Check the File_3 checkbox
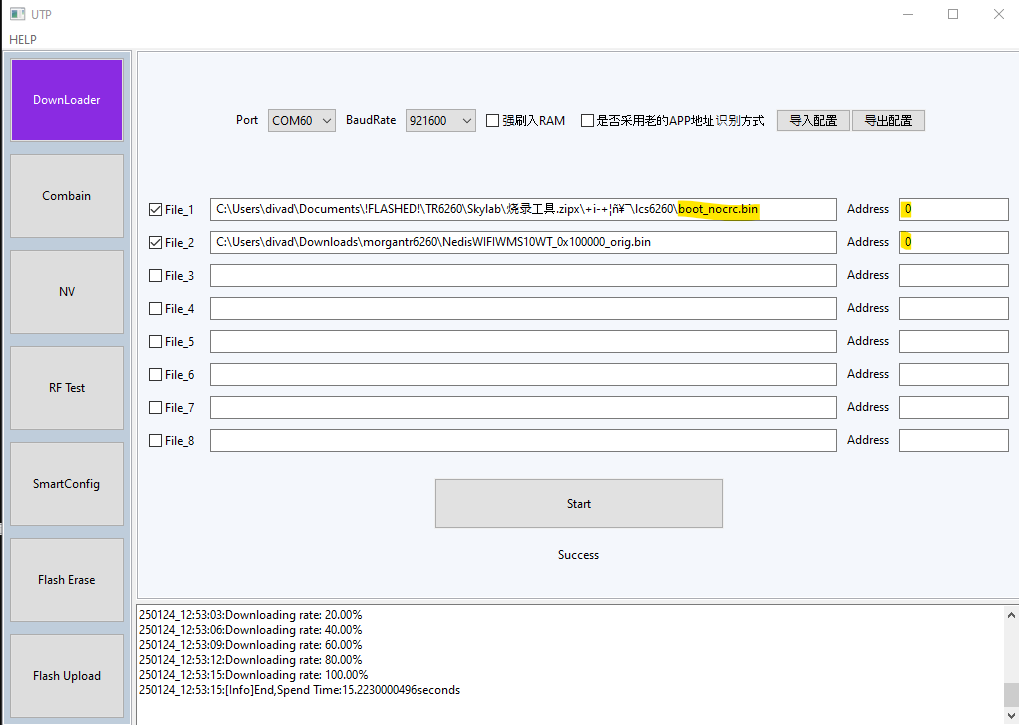 155,275
